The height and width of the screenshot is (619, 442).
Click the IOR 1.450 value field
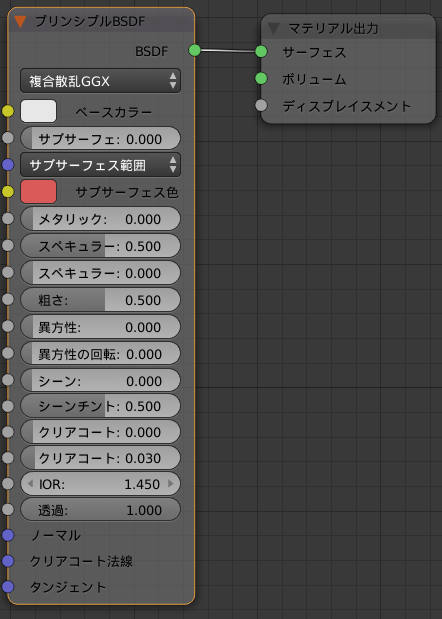click(101, 484)
